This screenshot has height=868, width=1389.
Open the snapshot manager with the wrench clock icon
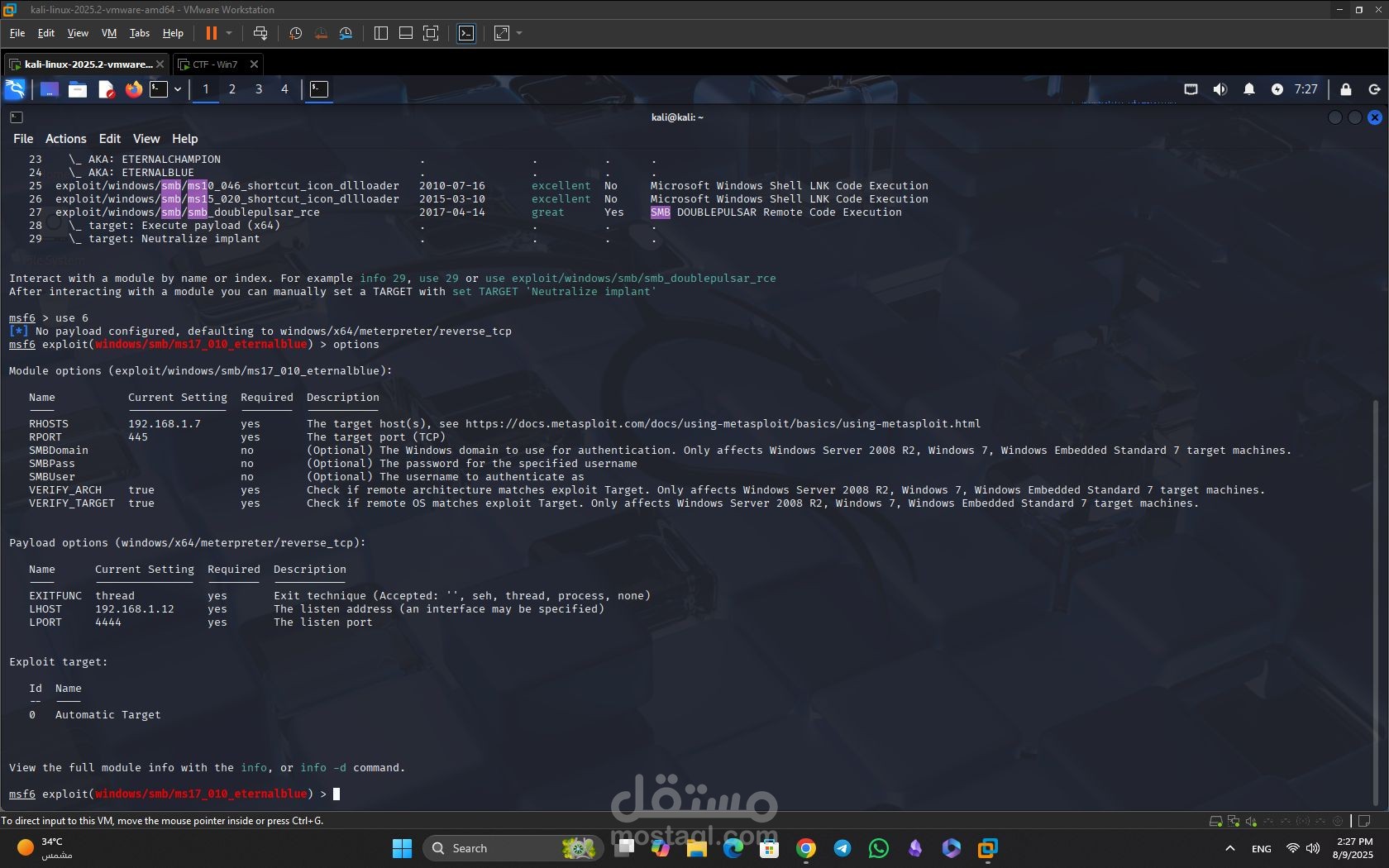pyautogui.click(x=346, y=33)
